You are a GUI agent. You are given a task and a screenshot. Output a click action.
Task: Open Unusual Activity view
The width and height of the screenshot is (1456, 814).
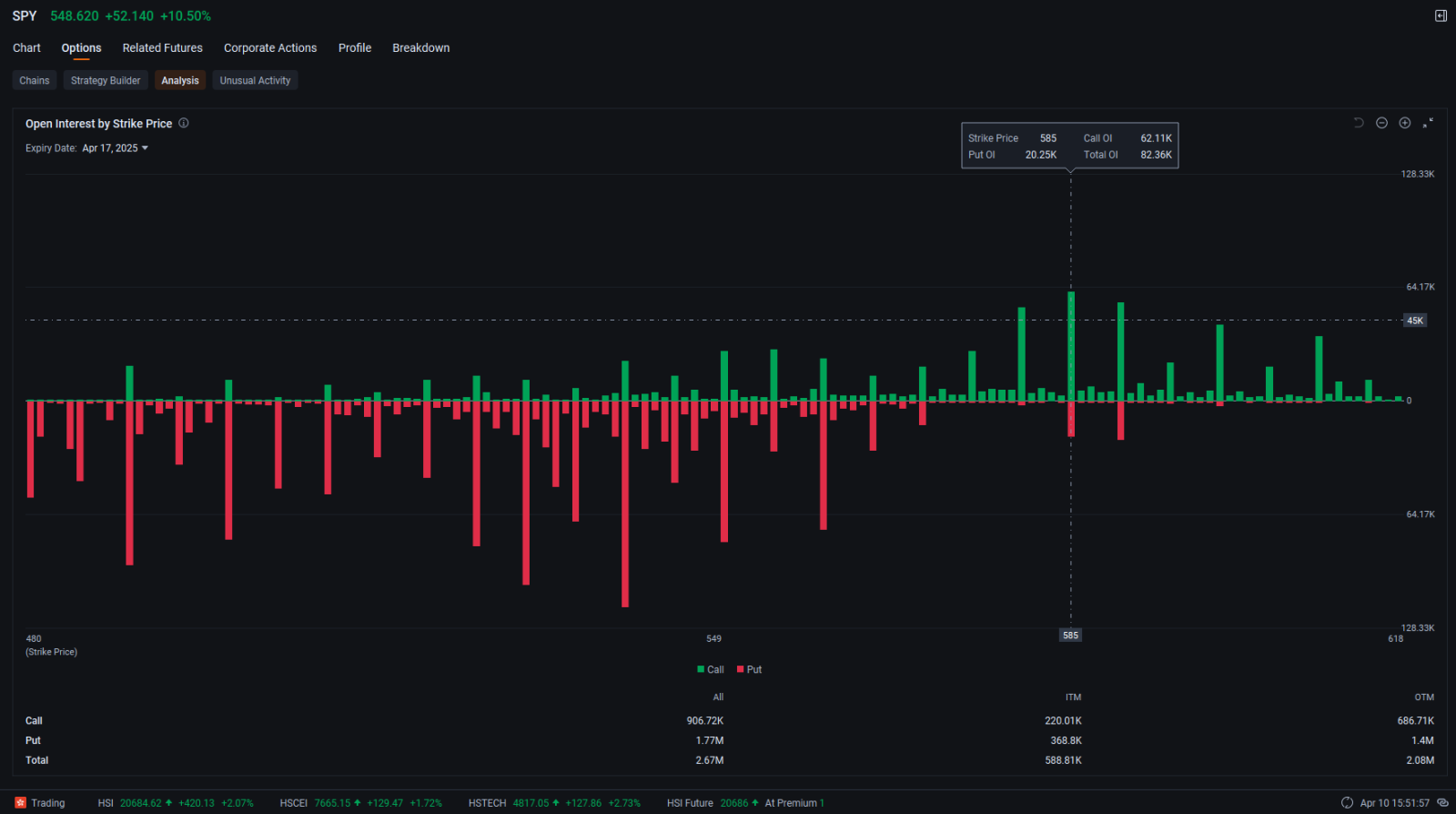(255, 80)
